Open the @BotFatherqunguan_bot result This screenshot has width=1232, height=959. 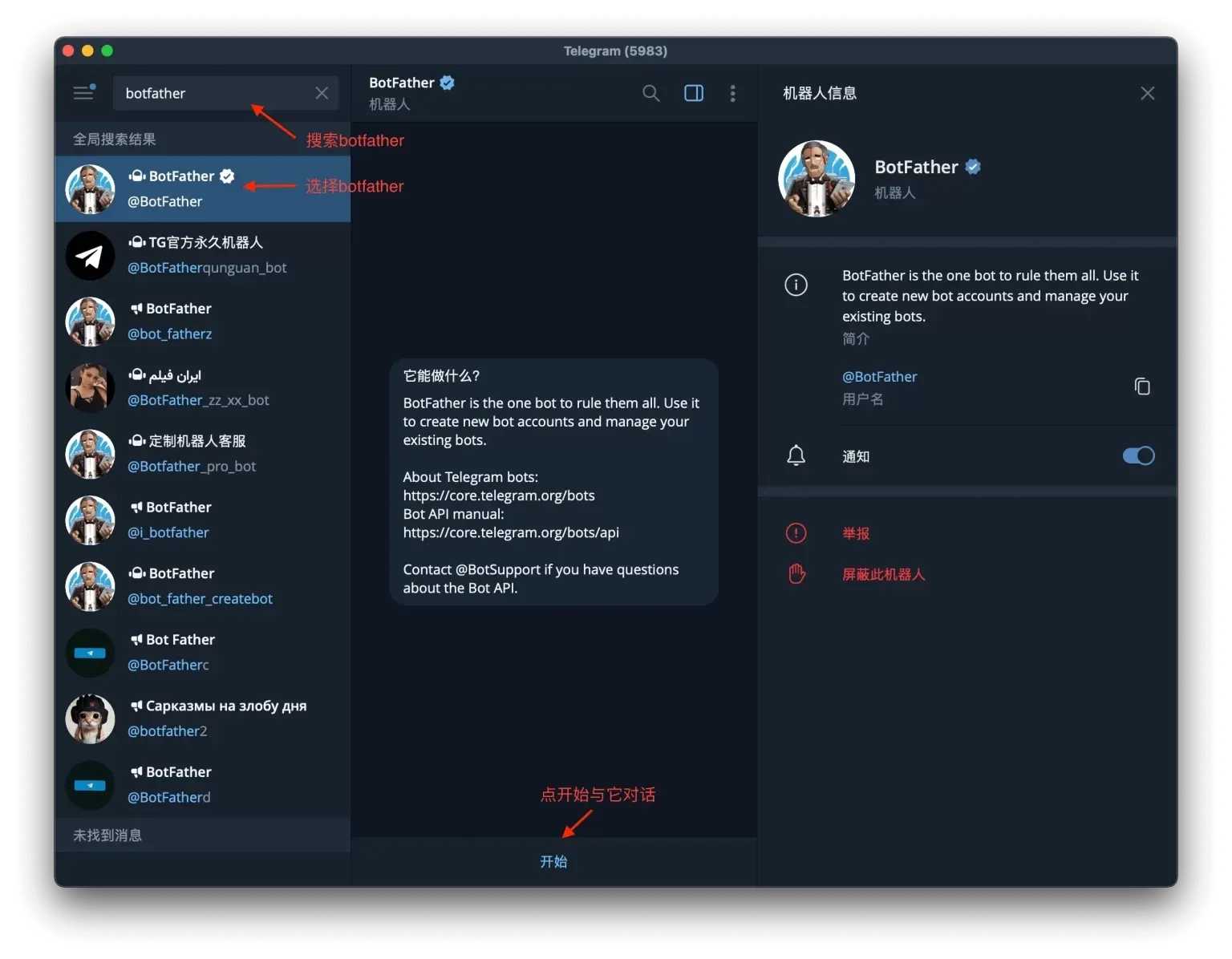[x=202, y=255]
